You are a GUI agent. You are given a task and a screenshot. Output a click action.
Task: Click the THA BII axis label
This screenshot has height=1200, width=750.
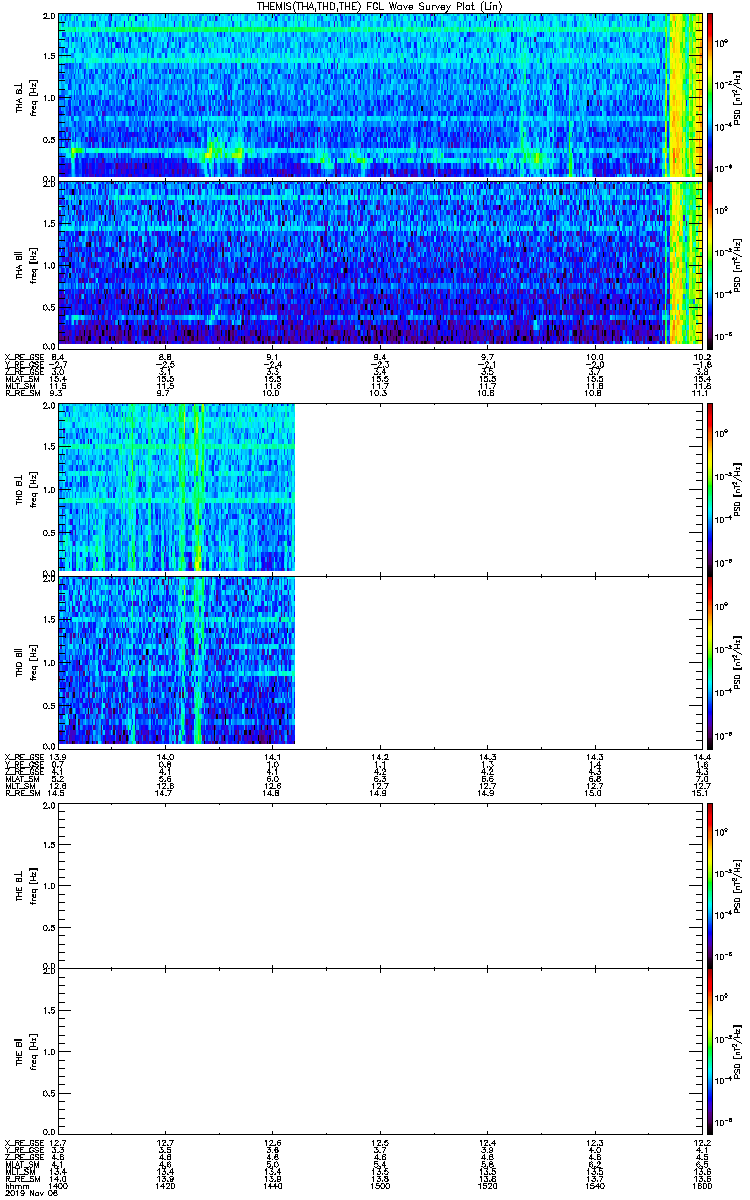click(x=20, y=265)
